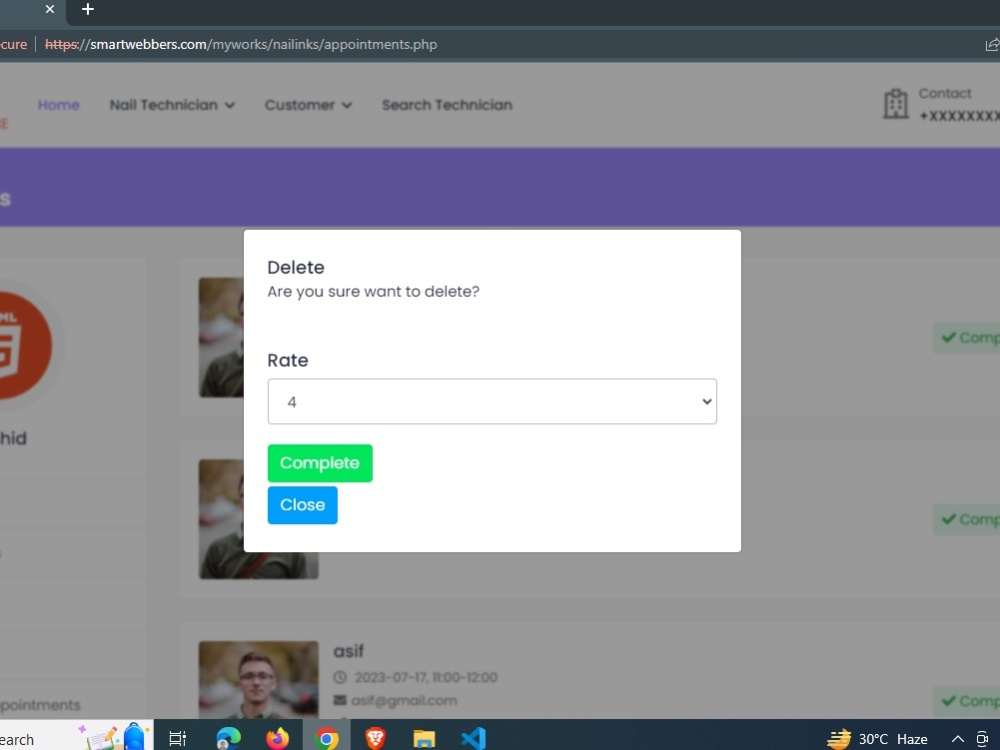
Task: Click the 2023-07-17, 11:00-12:00 time text
Action: (x=426, y=677)
